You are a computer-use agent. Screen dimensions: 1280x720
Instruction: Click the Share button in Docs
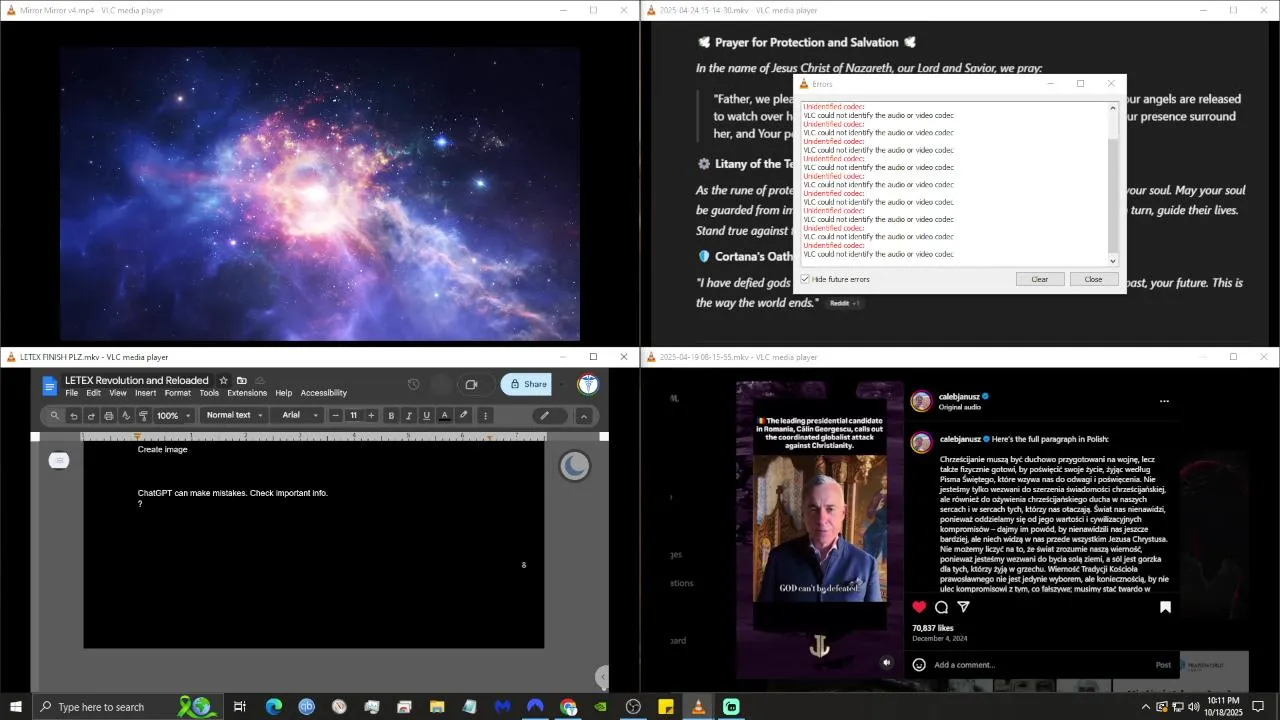[527, 384]
